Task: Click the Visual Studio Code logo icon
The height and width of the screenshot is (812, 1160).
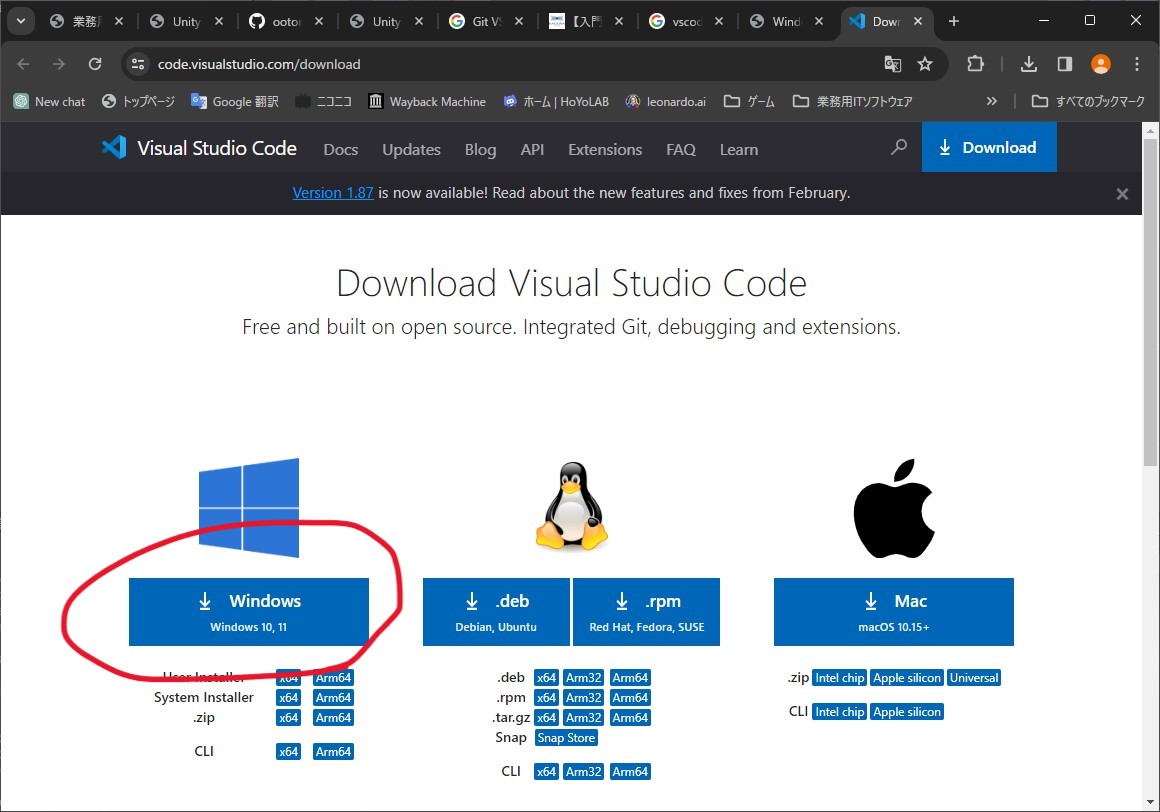Action: (114, 148)
